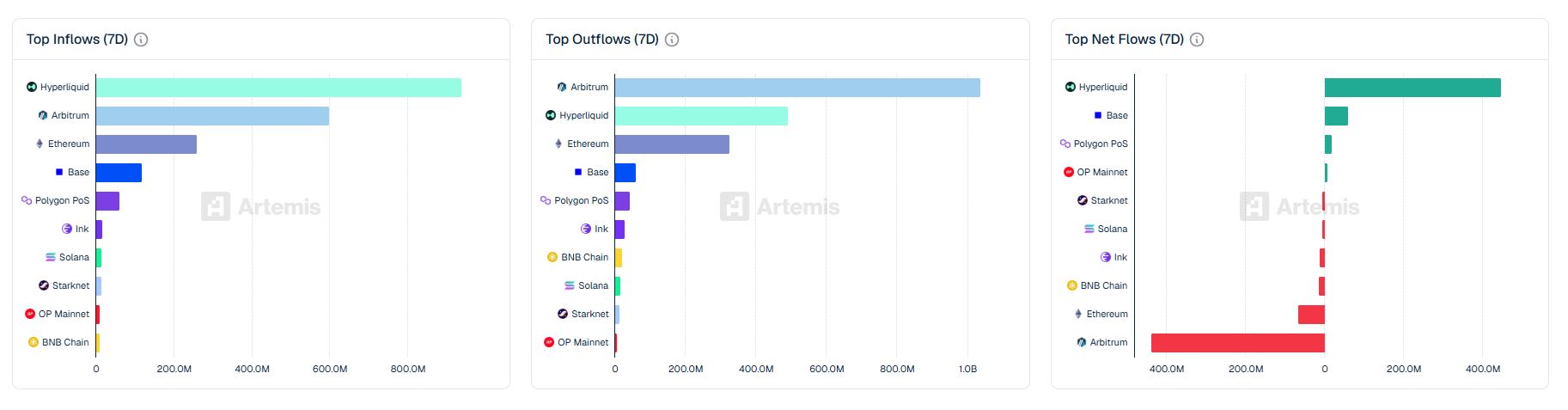
Task: Click the Top Outflows (7D) title
Action: point(602,40)
